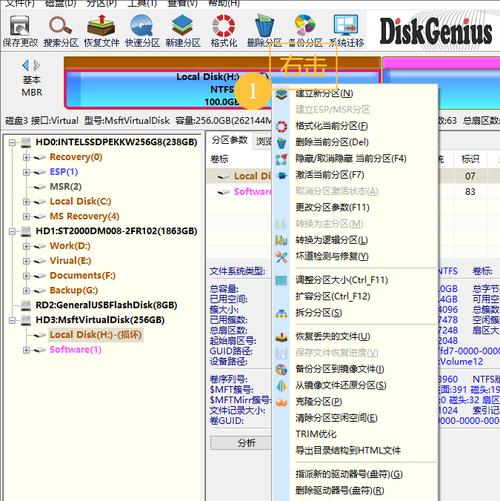Expand the Backup(G:) node
This screenshot has height=501, width=500.
(x=26, y=291)
